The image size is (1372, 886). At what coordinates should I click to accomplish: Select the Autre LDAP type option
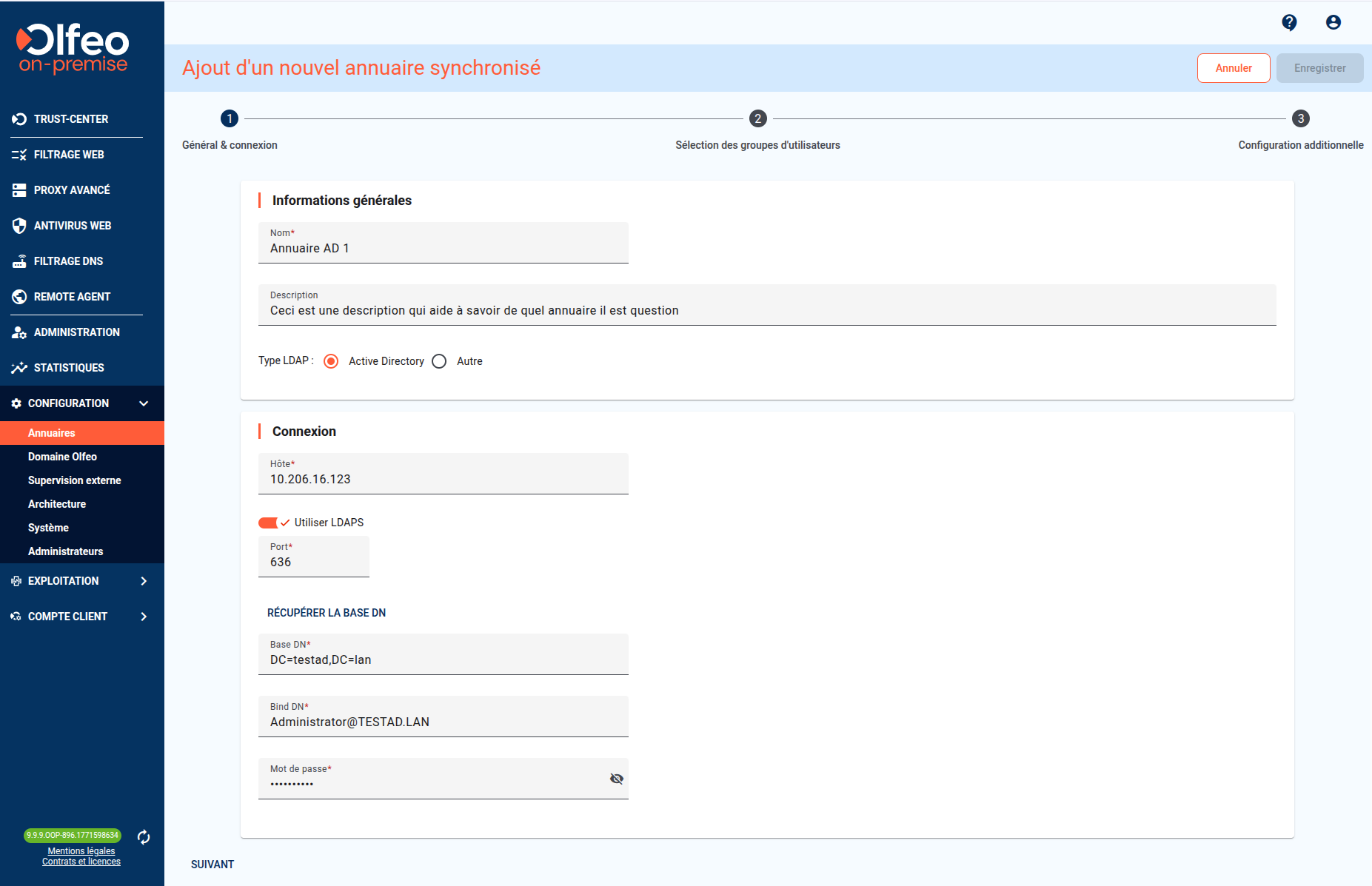click(x=439, y=361)
